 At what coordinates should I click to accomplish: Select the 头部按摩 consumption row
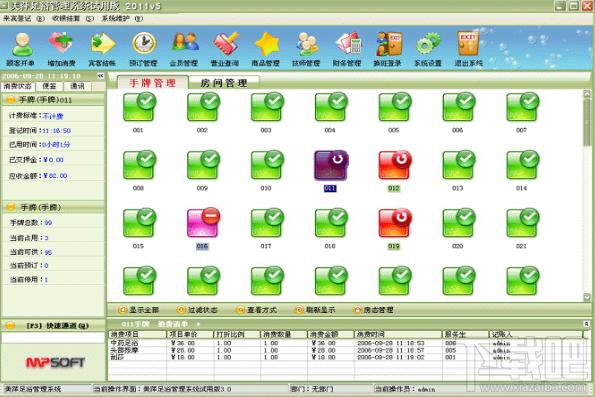[x=345, y=350]
